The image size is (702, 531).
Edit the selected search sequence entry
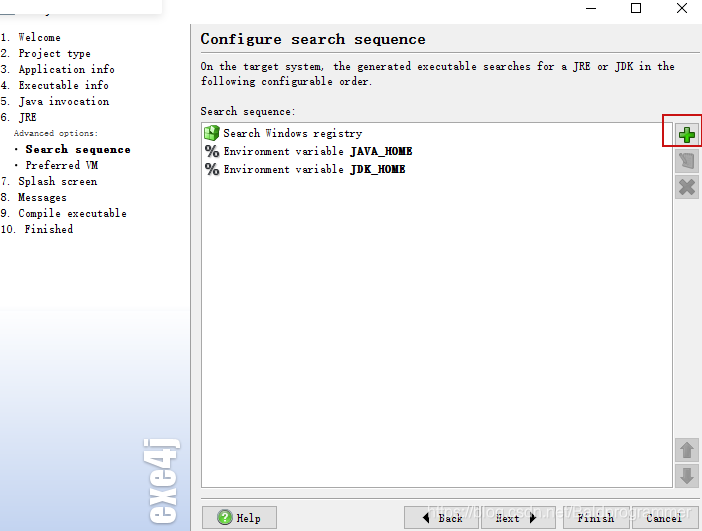pyautogui.click(x=687, y=161)
